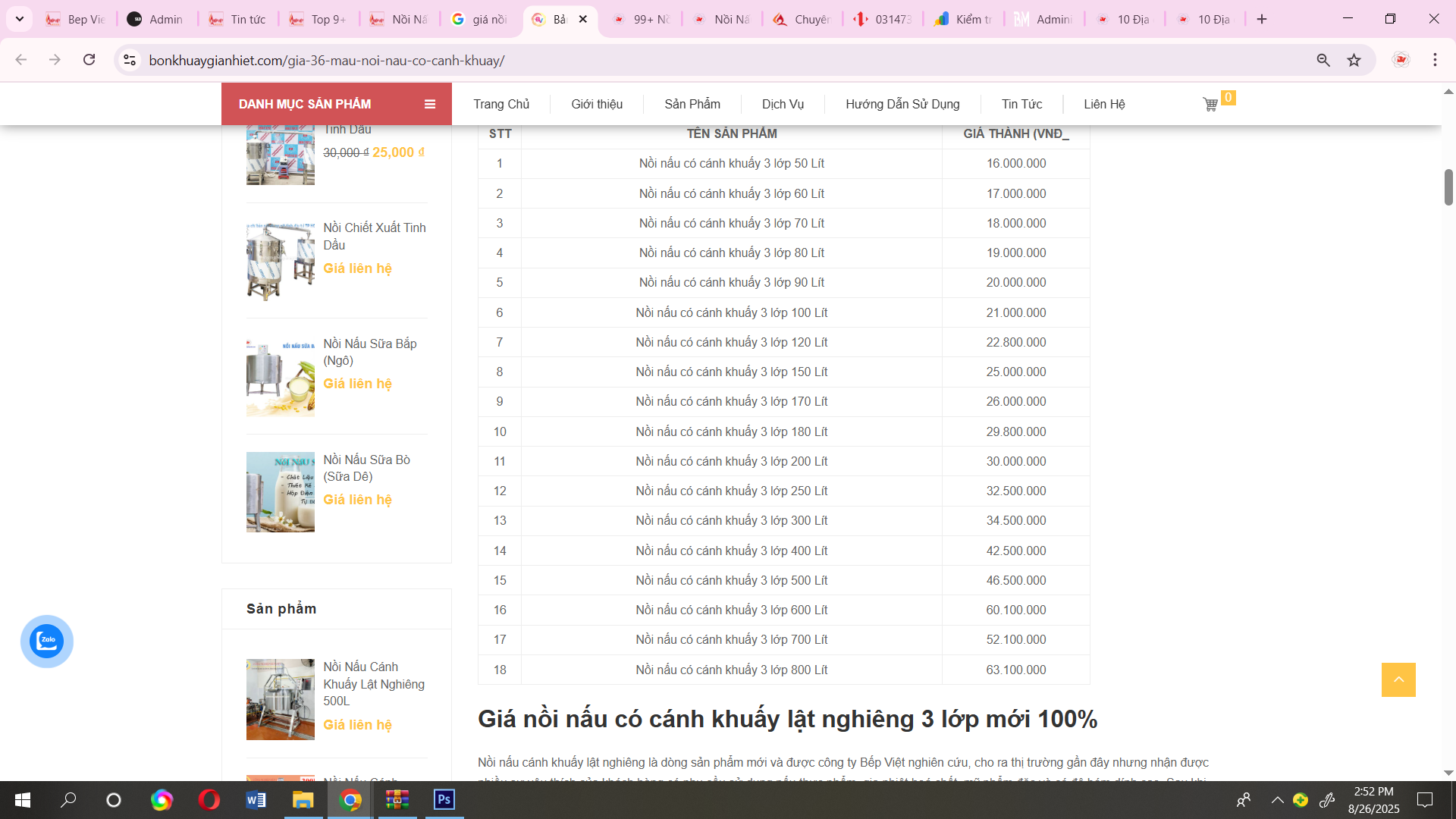Viewport: 1456px width, 819px height.
Task: Reload the page with refresh icon
Action: tap(89, 60)
